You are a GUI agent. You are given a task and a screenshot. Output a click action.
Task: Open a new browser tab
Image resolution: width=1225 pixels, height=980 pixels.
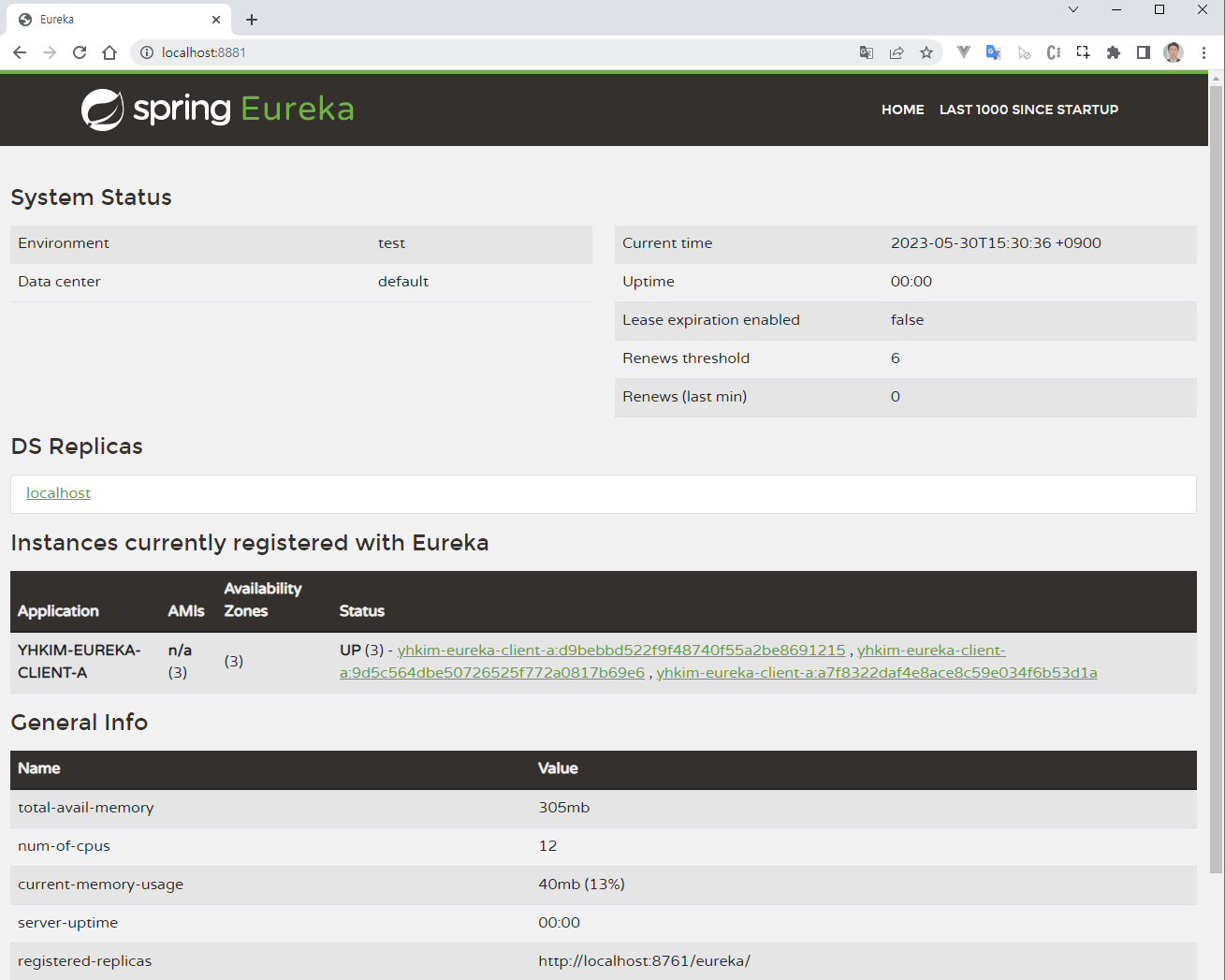pos(252,20)
